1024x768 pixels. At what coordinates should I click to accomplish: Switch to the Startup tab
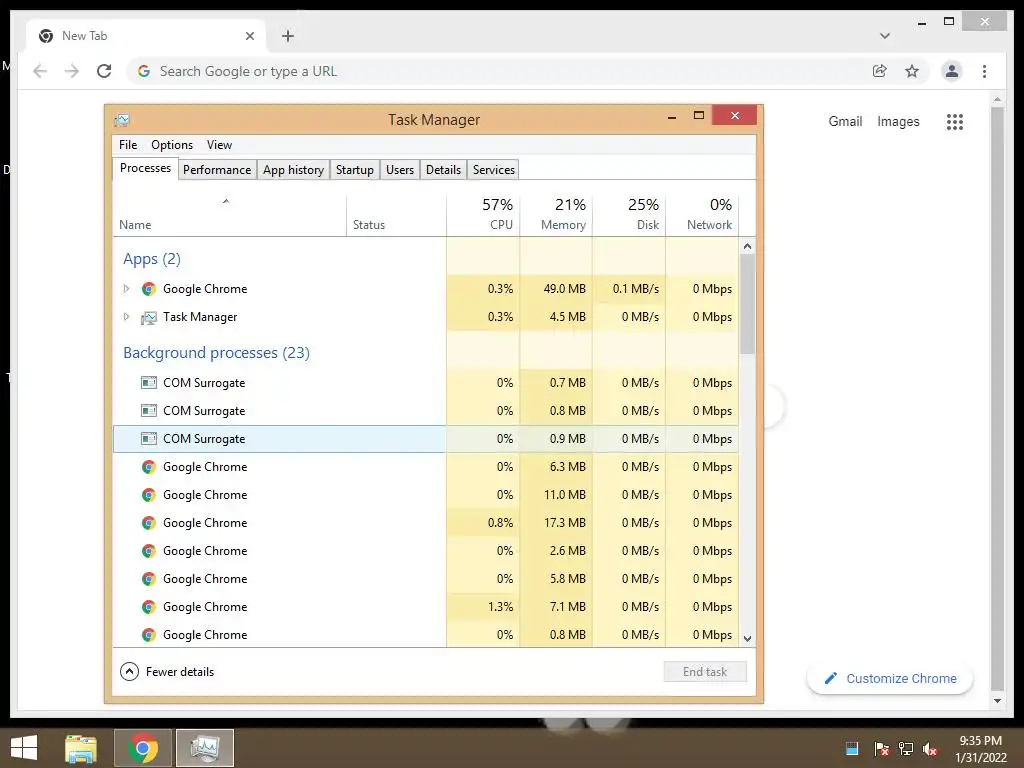coord(355,170)
